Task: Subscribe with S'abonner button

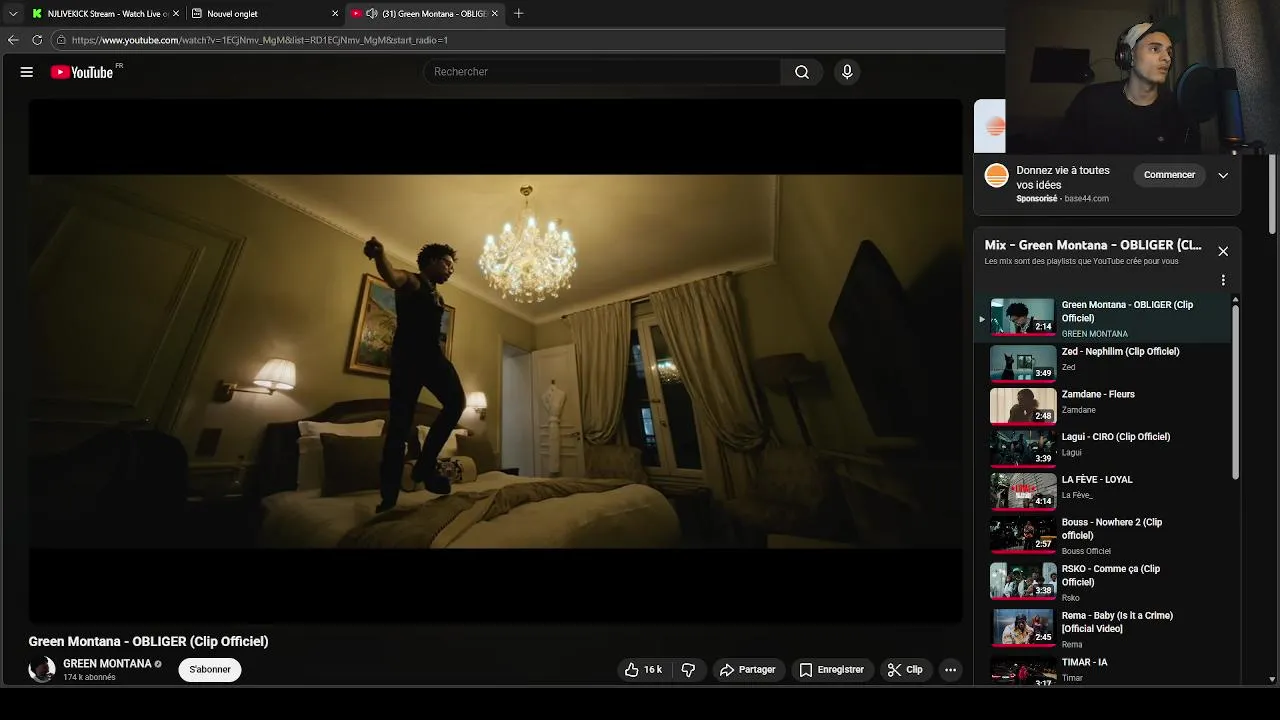Action: coord(210,670)
